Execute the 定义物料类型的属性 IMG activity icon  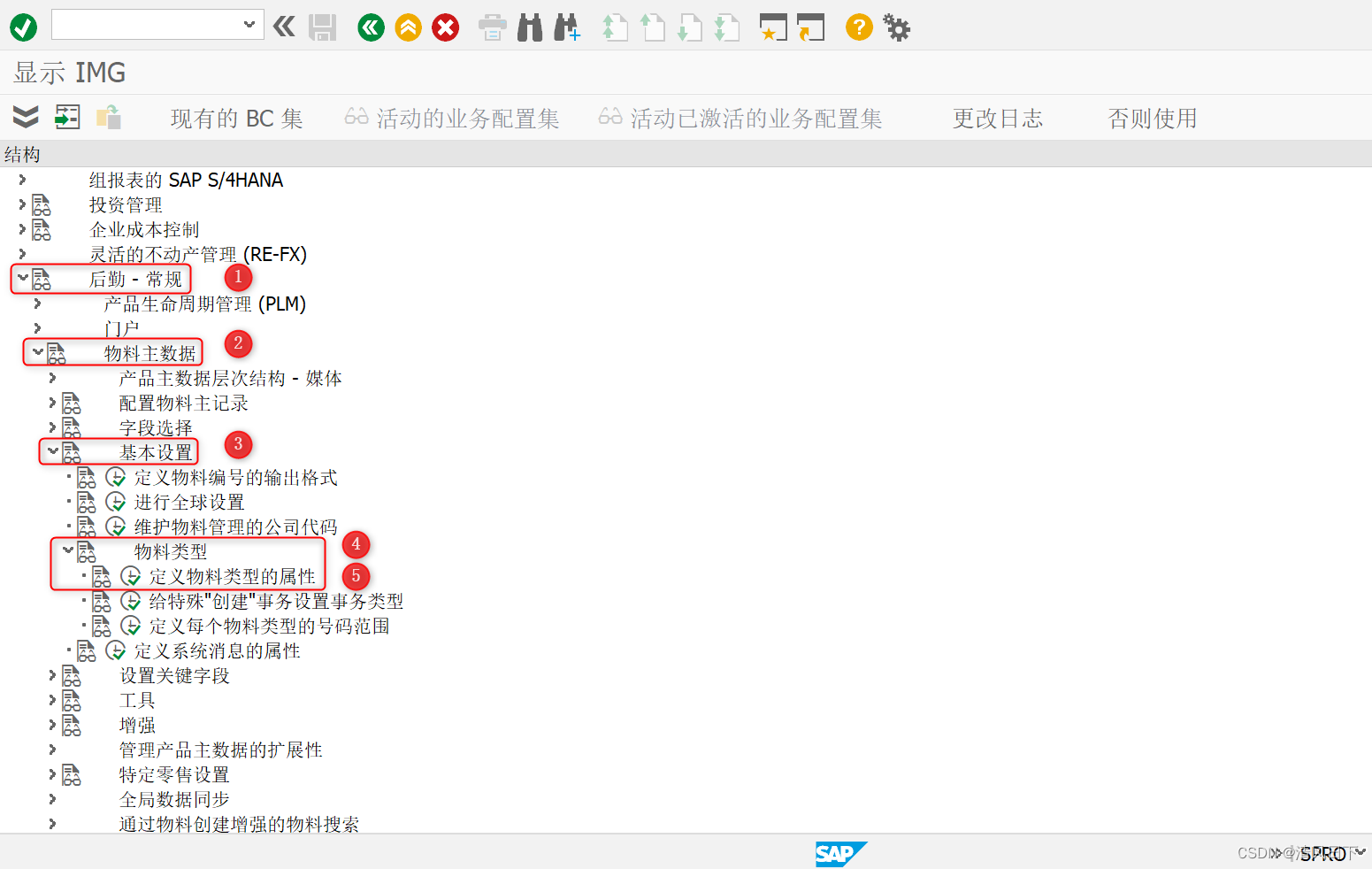(x=131, y=576)
